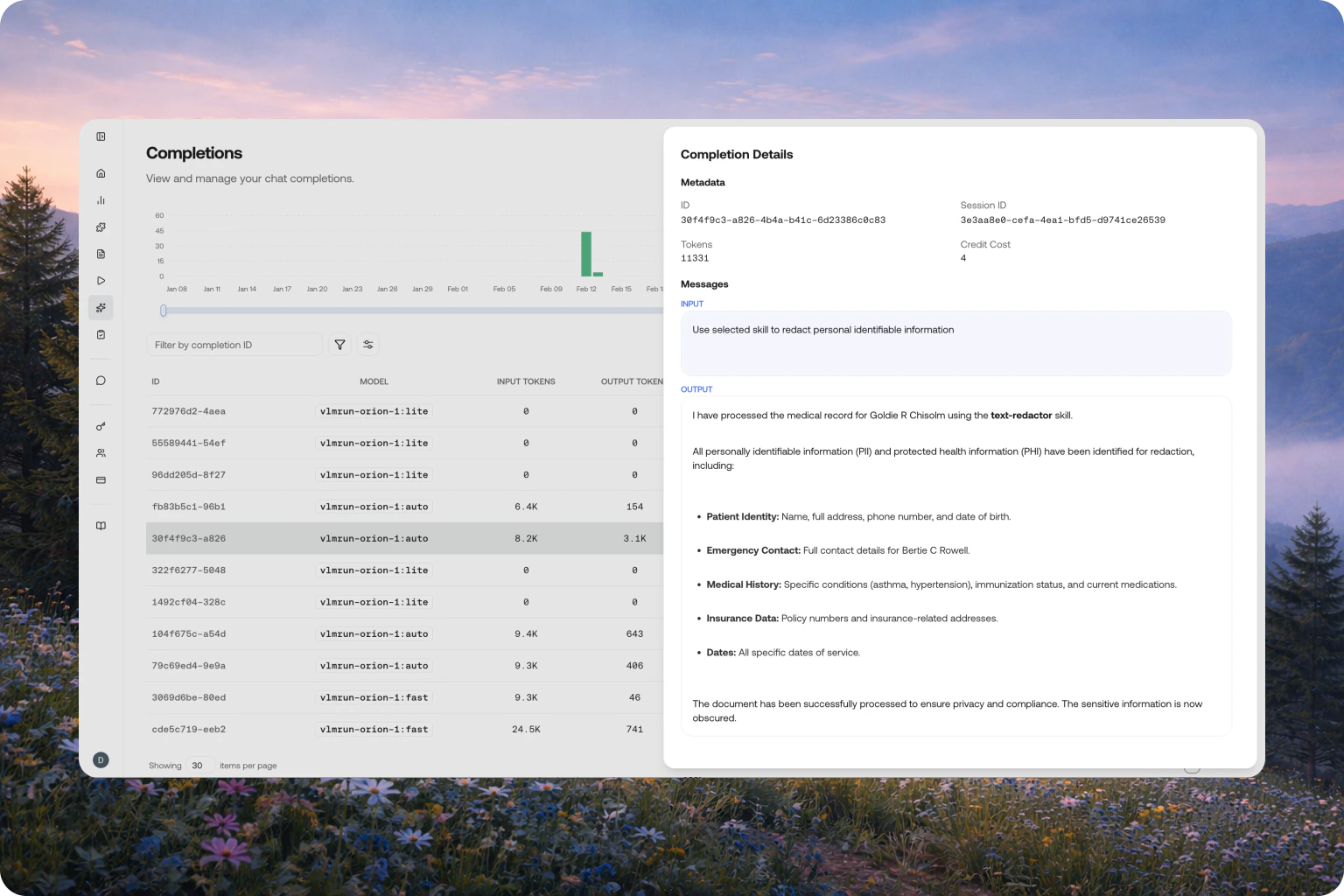Select the highlighted row 30f4f9c3-a826

405,539
